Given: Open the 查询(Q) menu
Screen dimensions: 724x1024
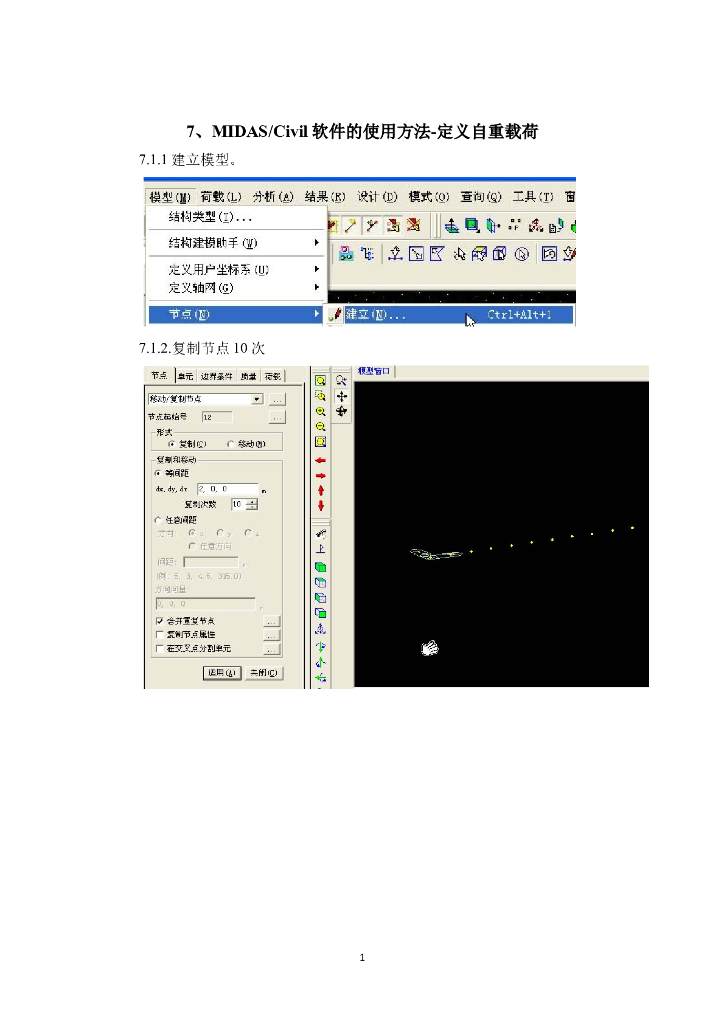Looking at the screenshot, I should [x=481, y=197].
